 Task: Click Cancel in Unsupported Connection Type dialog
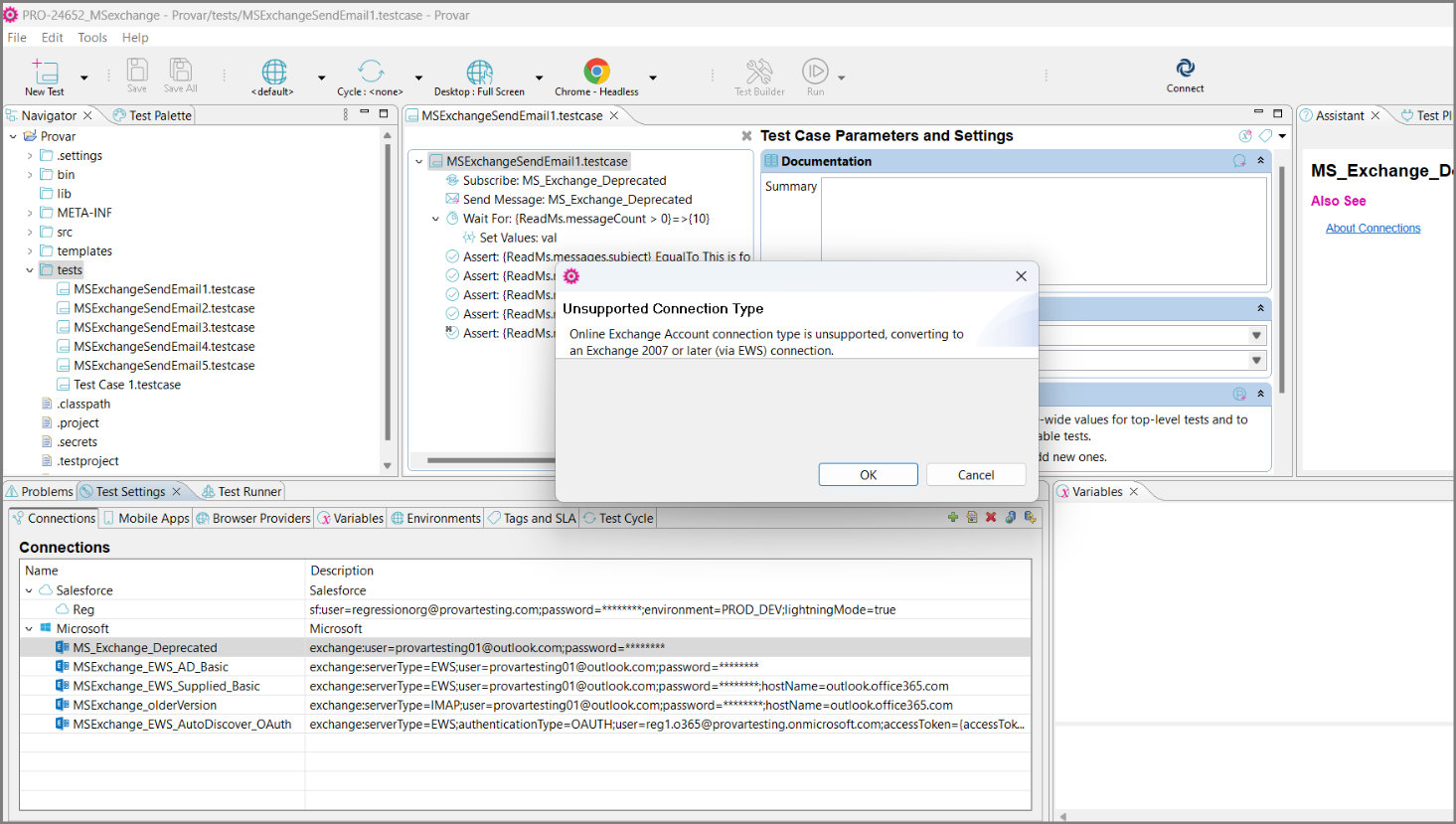[x=976, y=475]
